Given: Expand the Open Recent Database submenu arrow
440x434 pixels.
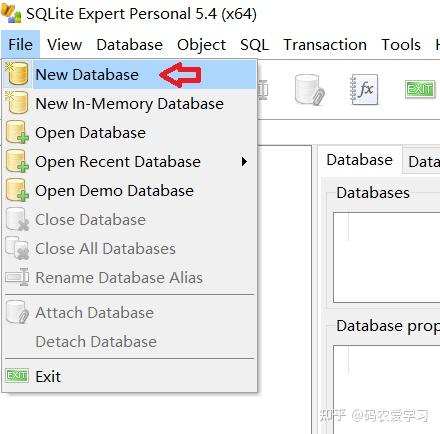Looking at the screenshot, I should [244, 162].
